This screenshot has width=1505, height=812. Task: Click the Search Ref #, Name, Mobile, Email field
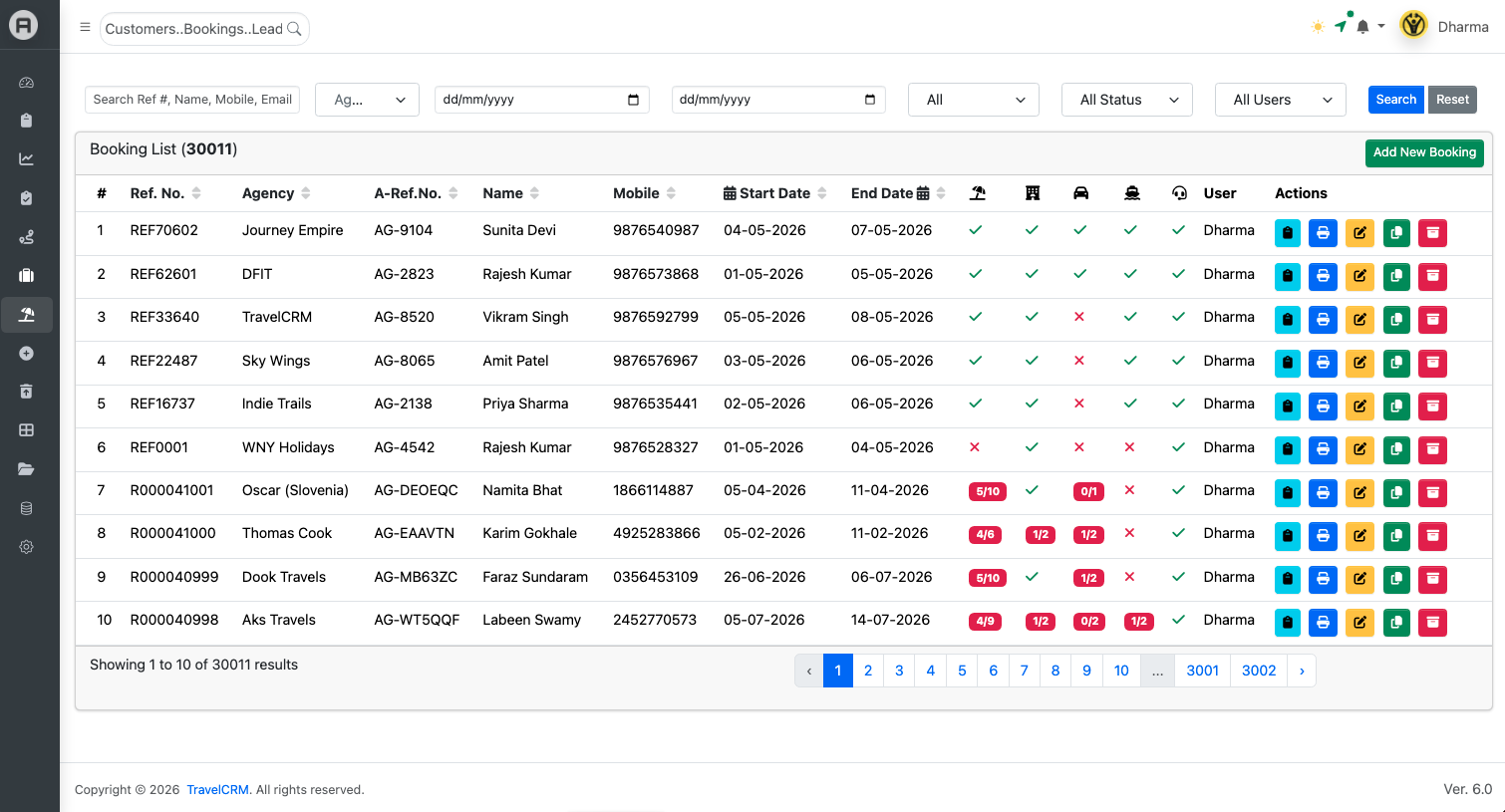click(192, 100)
